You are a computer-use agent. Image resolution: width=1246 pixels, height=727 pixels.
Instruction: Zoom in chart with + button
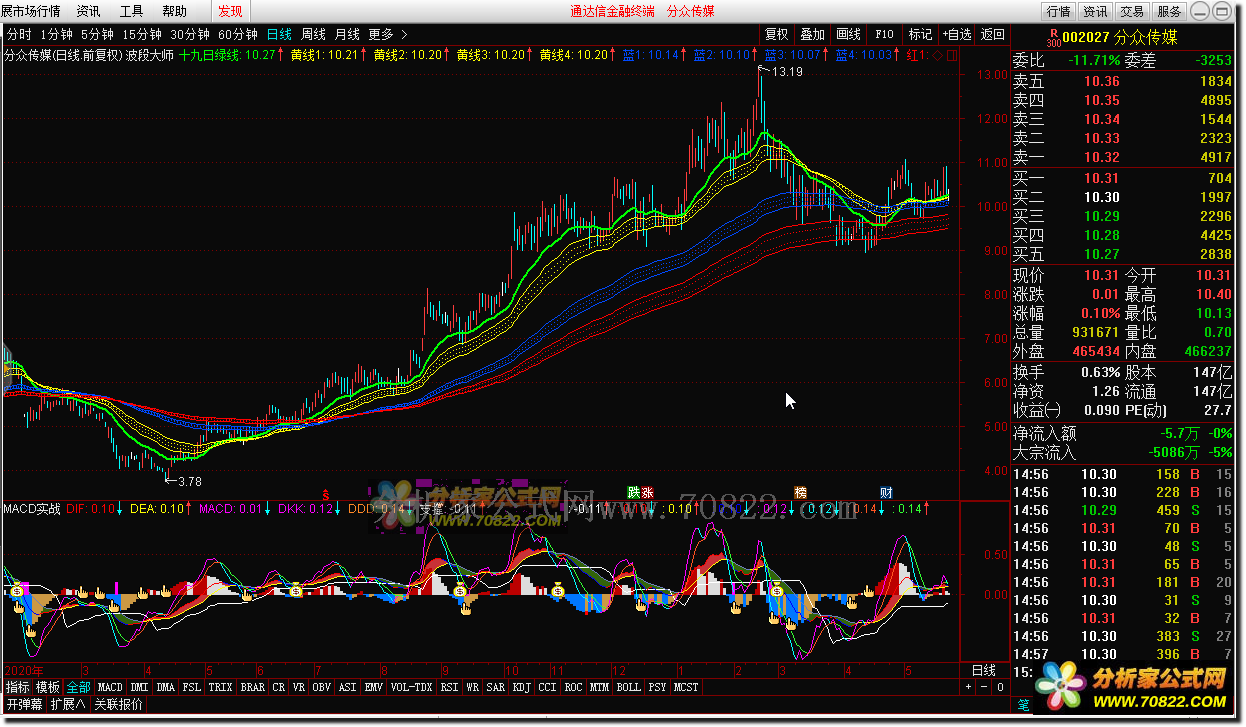click(968, 687)
